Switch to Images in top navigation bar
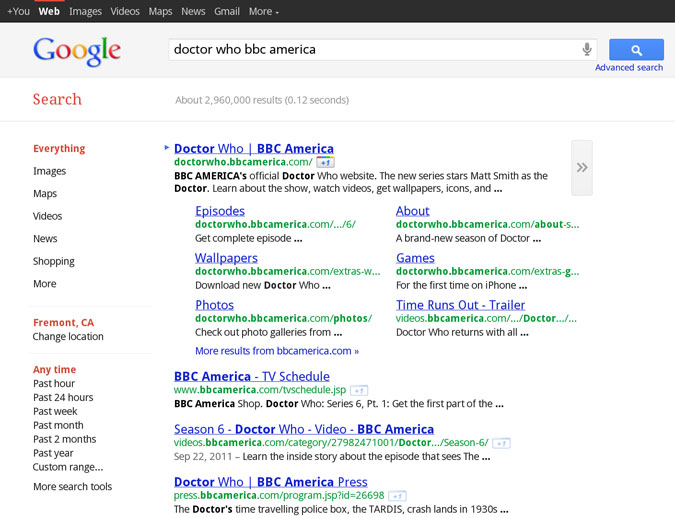Screen dimensions: 675x518 point(85,11)
